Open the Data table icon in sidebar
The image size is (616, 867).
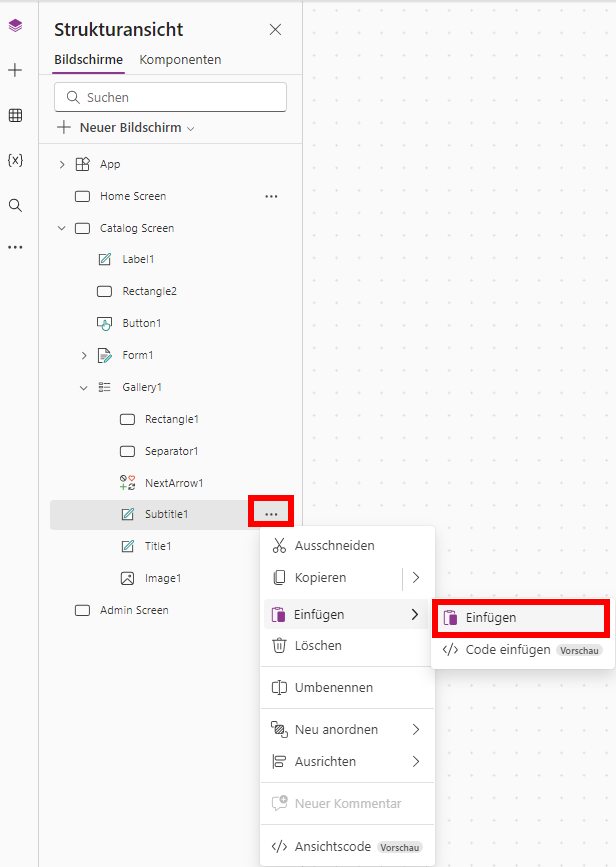15,115
